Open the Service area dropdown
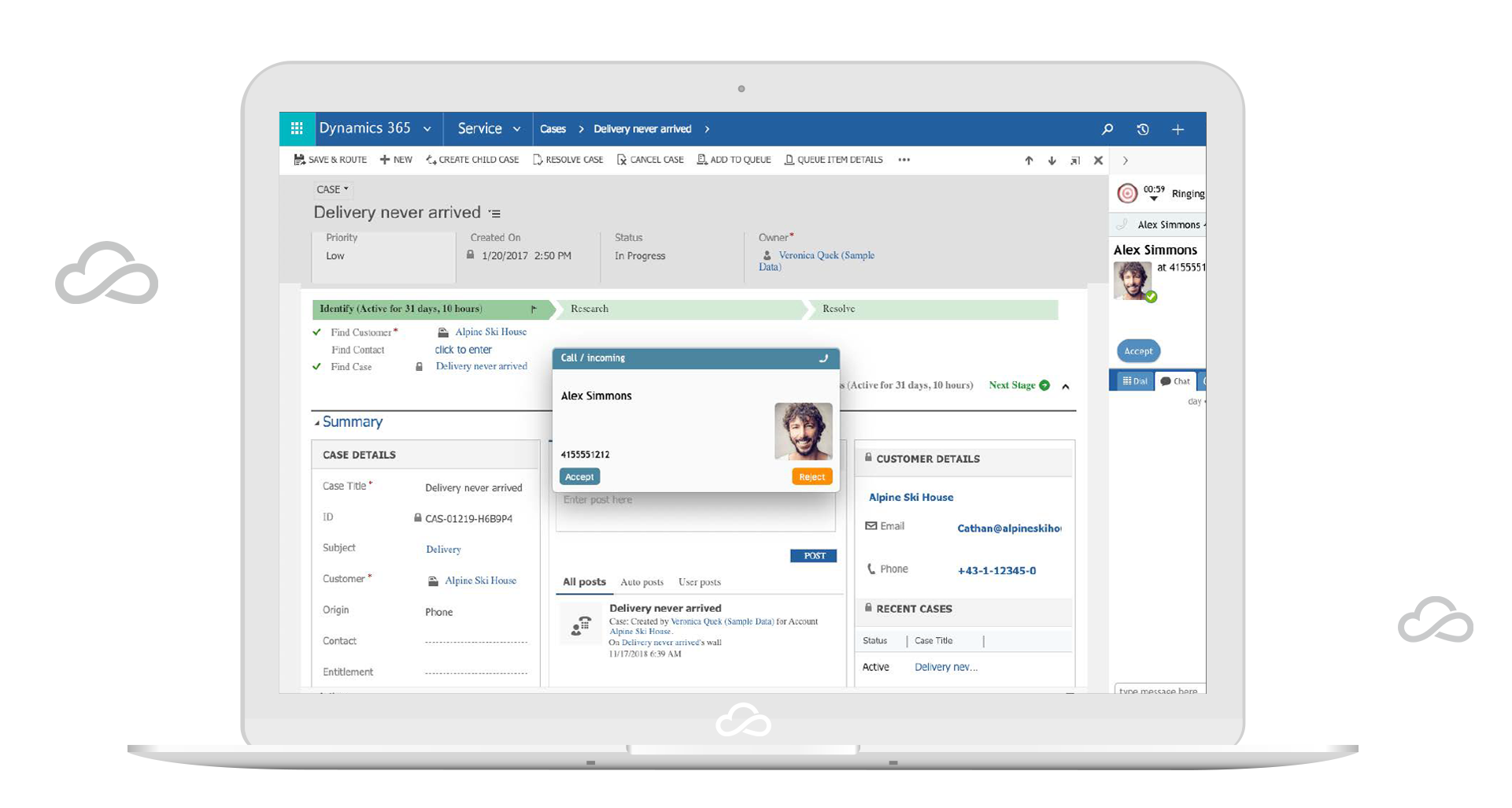The height and width of the screenshot is (808, 1512). pos(517,128)
